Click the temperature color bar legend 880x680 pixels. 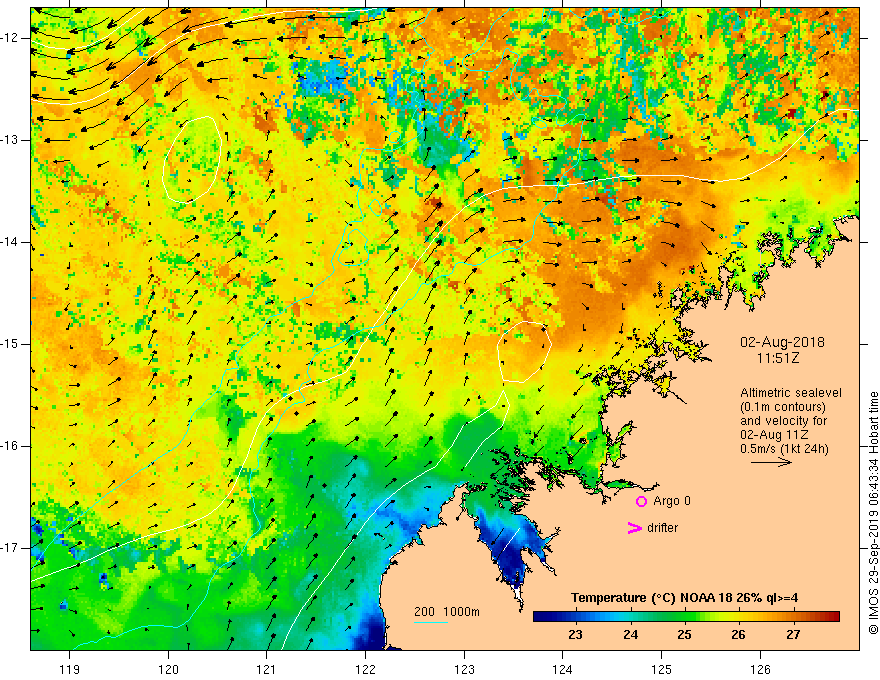(x=686, y=617)
